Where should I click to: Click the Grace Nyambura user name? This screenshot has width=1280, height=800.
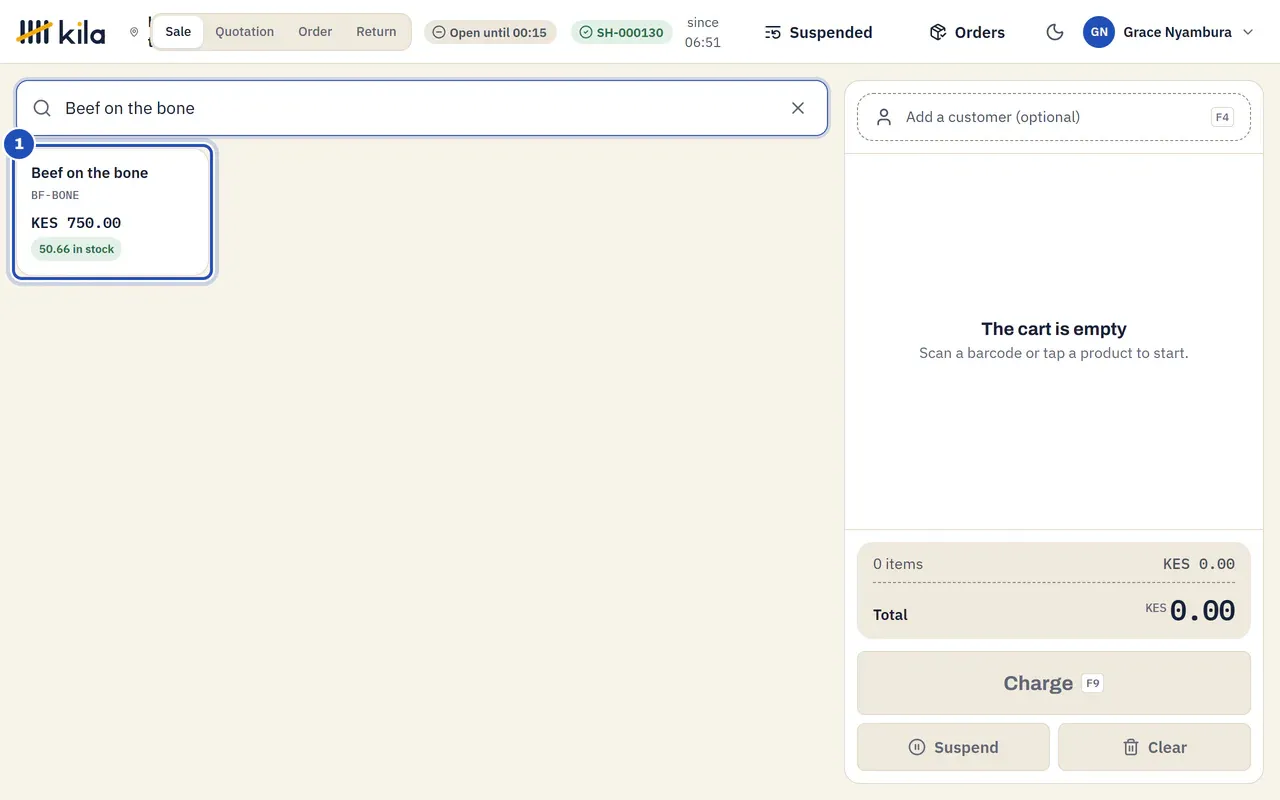tap(1177, 32)
